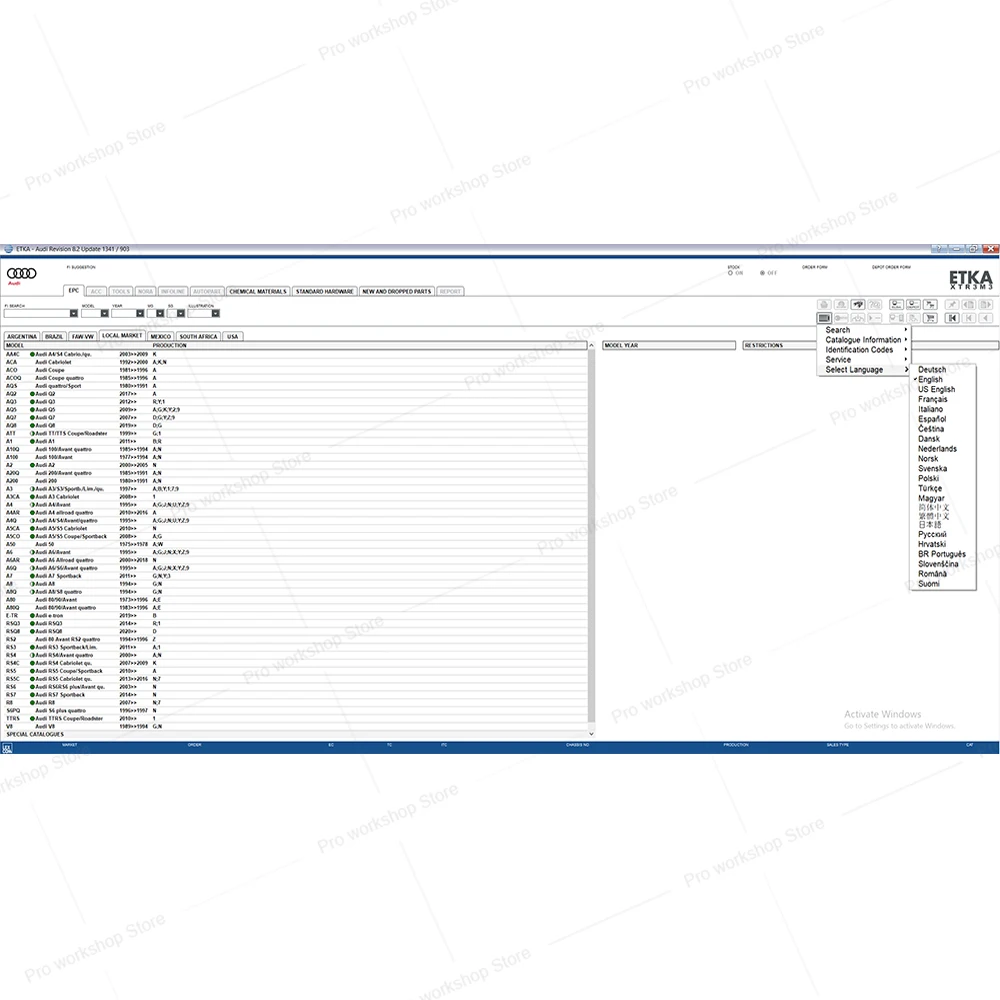Image resolution: width=1000 pixels, height=1000 pixels.
Task: Select the Audi e-tron model row
Action: point(296,616)
